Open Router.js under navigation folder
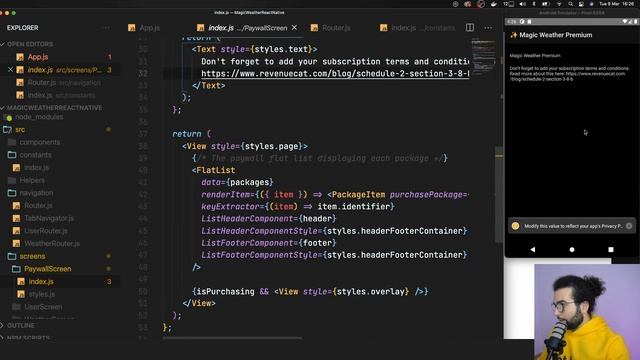This screenshot has height=360, width=640. [33, 205]
